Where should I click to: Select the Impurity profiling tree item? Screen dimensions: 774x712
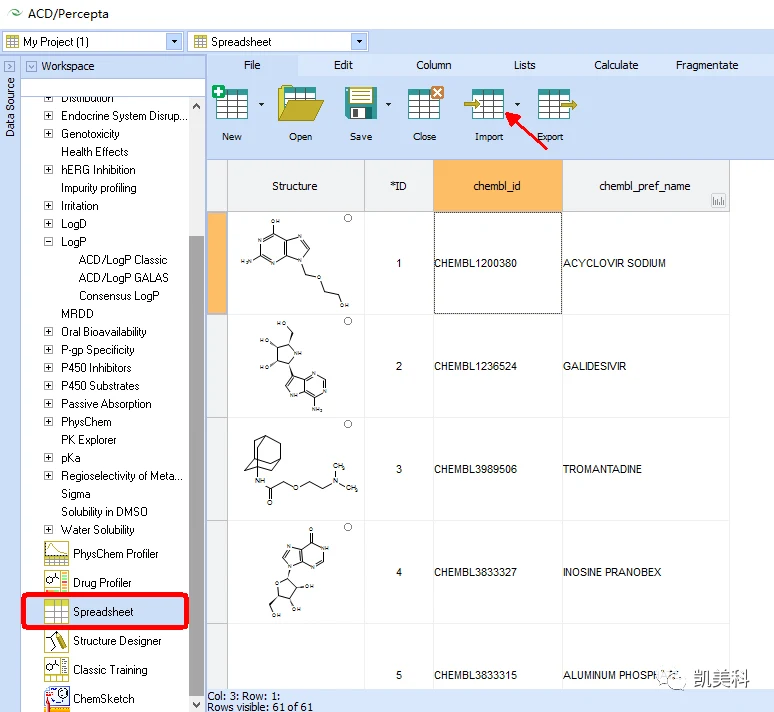[99, 188]
